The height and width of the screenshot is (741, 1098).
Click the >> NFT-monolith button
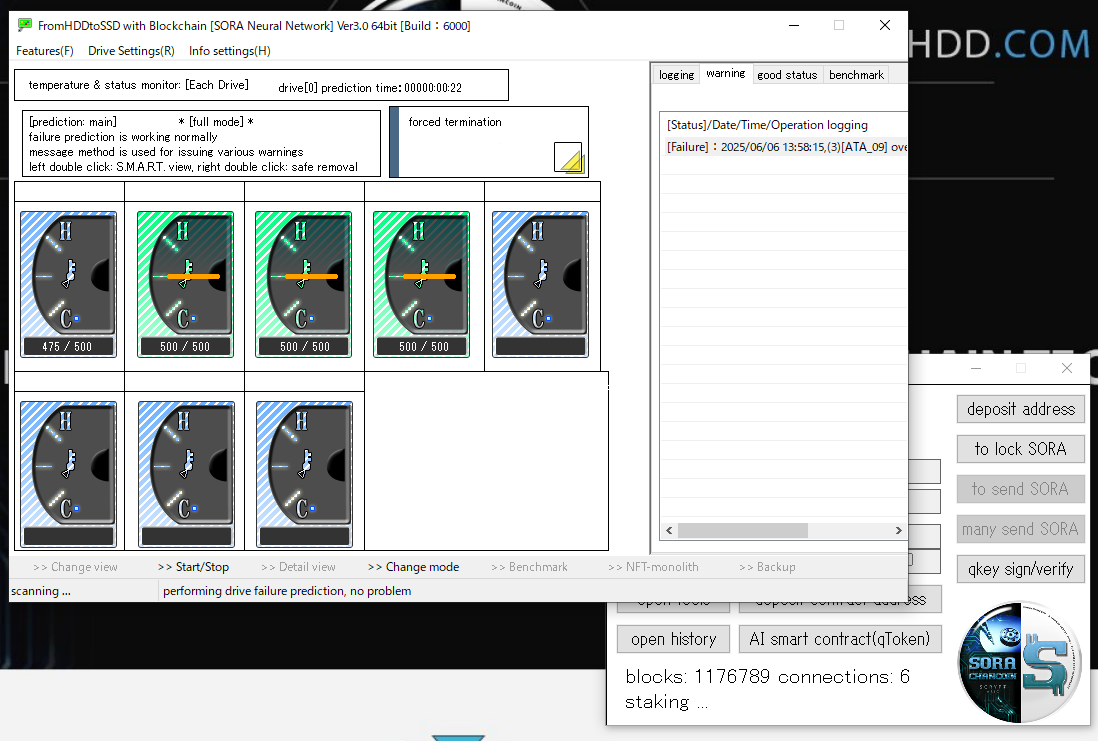point(653,567)
